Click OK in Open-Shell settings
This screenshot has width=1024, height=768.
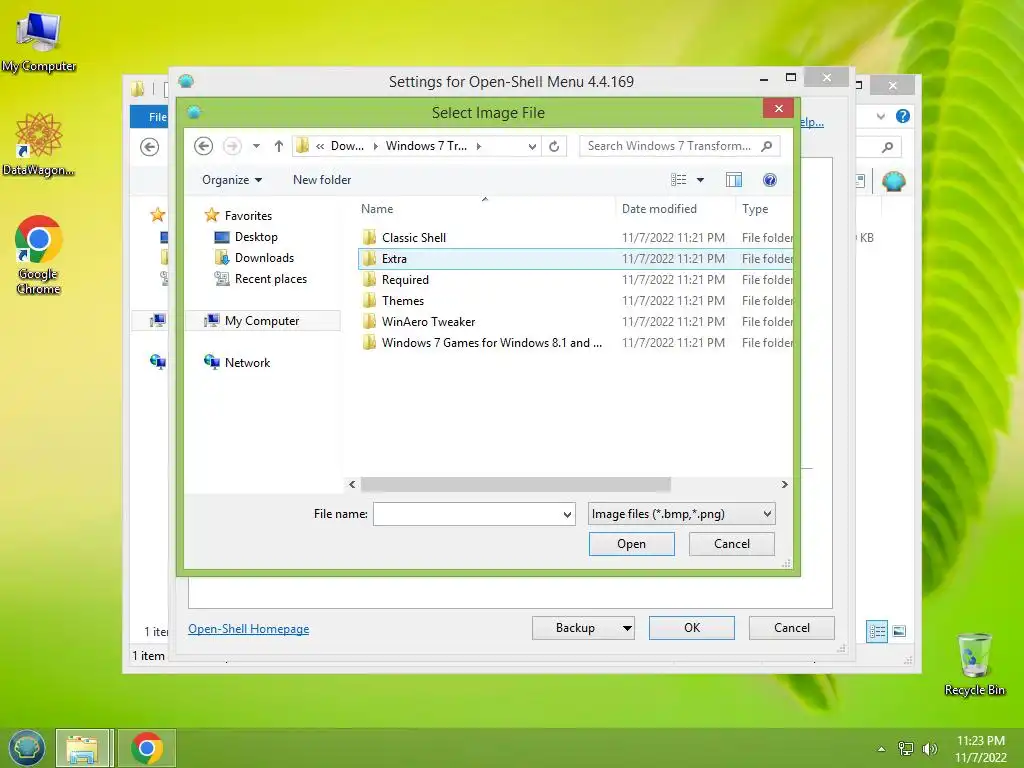tap(692, 628)
